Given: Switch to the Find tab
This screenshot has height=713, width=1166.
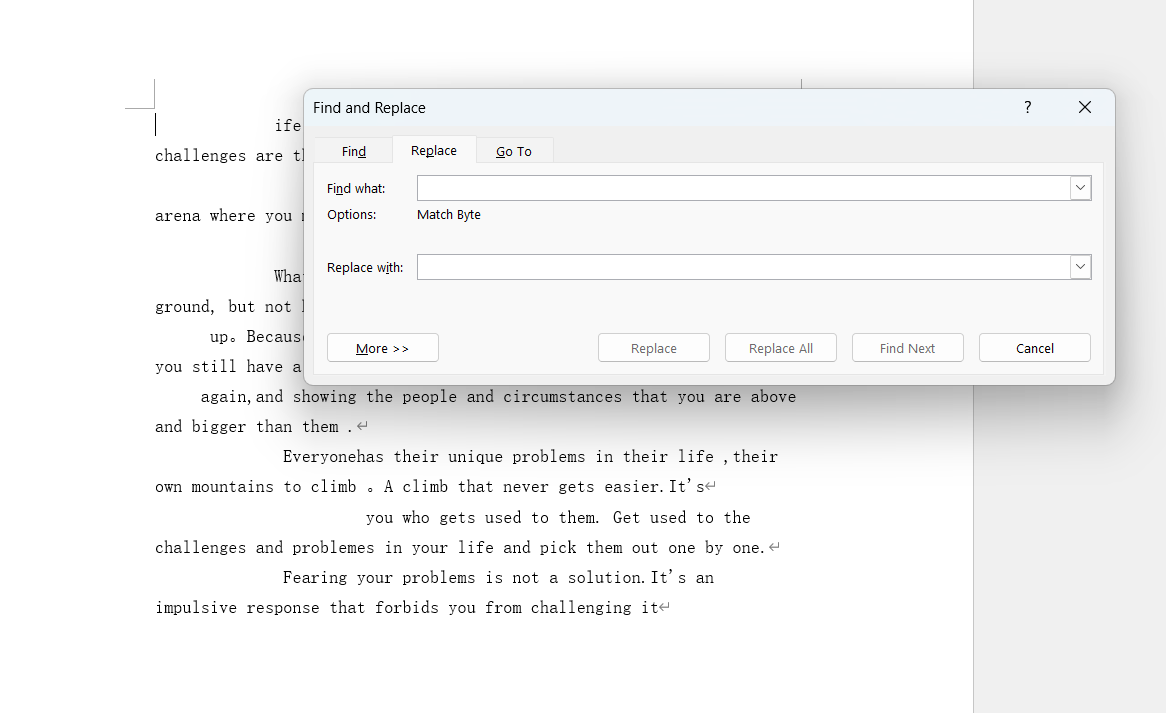Looking at the screenshot, I should point(354,151).
